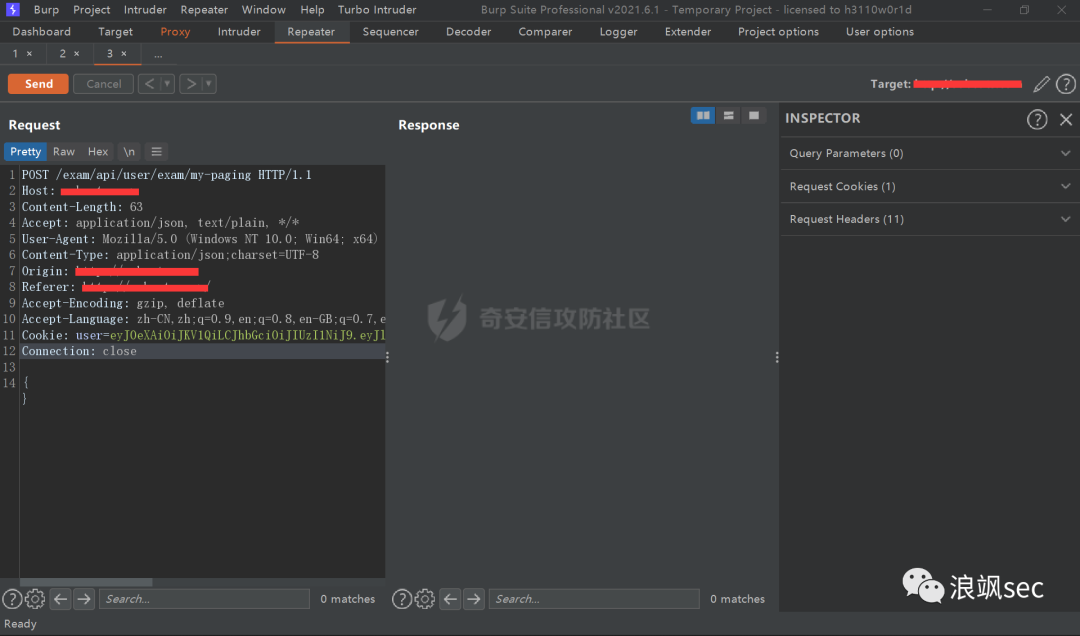
Task: Expand Request Headers (11) section
Action: coord(930,219)
